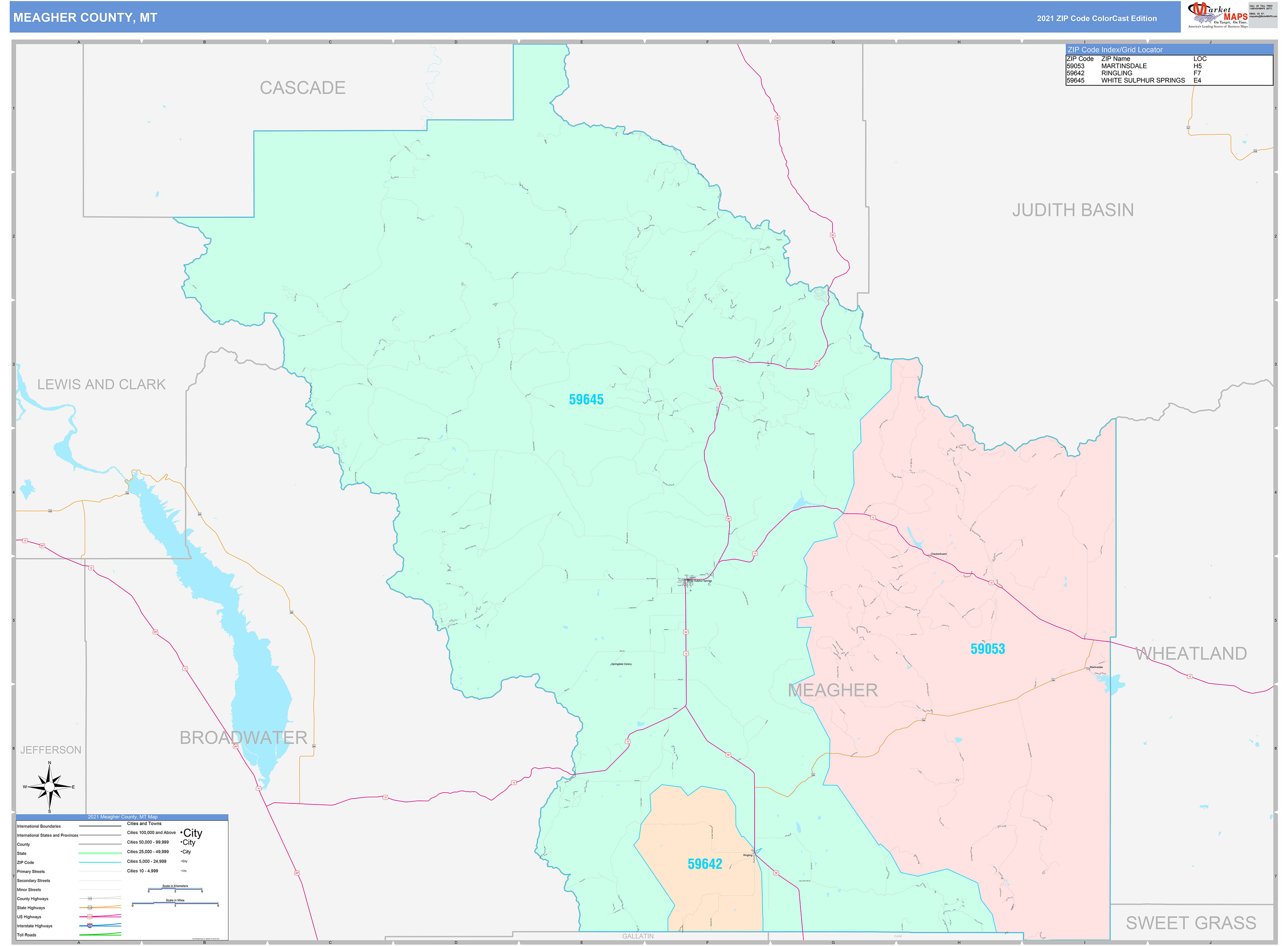Click the County Highways 123 marker icon
Screen dimensions: 1288x946
coord(90,898)
